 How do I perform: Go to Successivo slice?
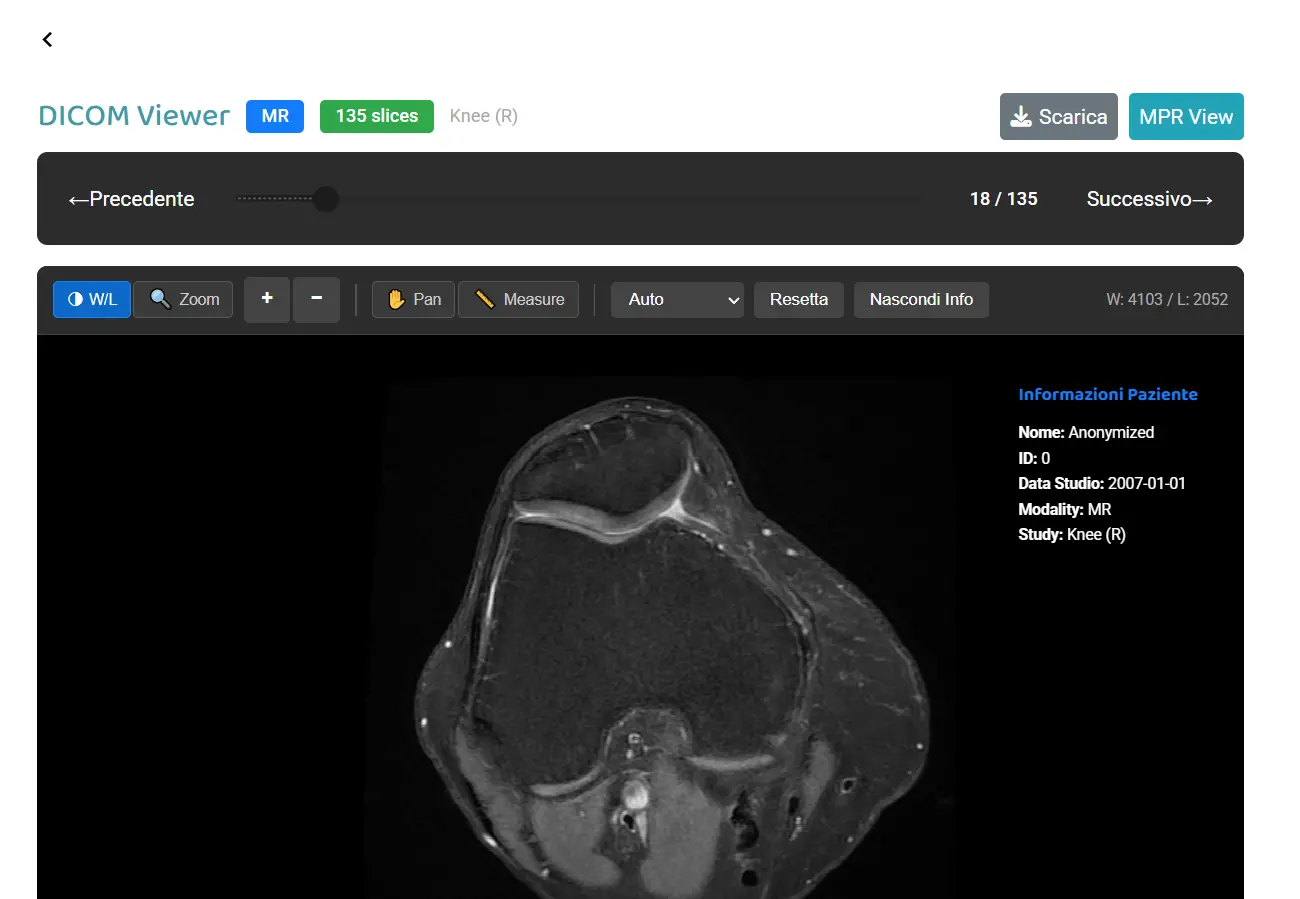(1149, 199)
